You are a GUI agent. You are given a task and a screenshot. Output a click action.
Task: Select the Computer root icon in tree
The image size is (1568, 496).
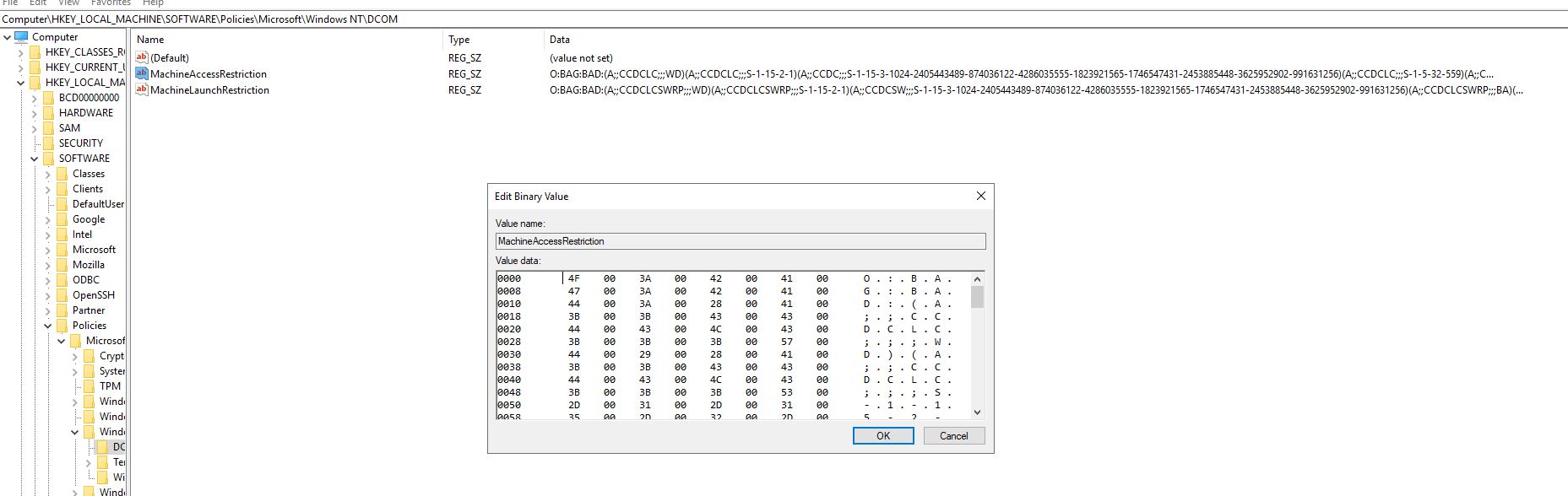coord(22,36)
